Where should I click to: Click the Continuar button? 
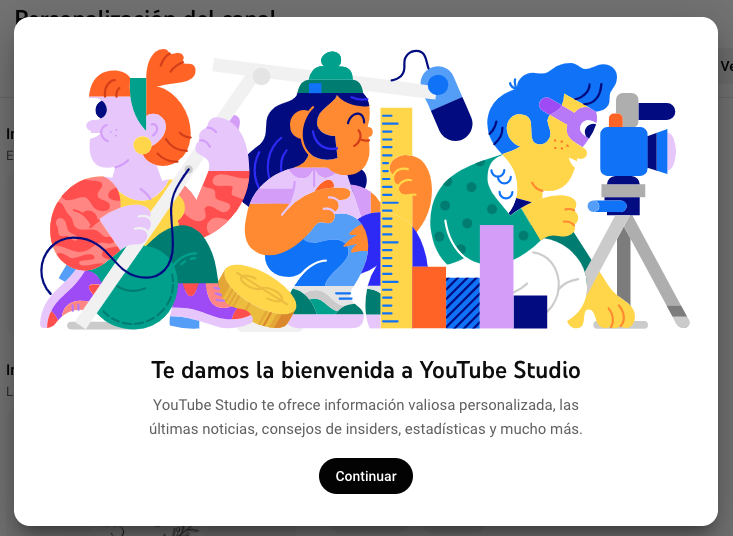point(366,476)
